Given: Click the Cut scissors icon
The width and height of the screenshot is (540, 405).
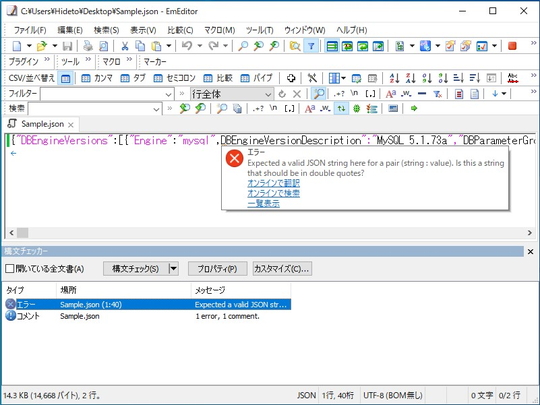Looking at the screenshot, I should [x=125, y=45].
